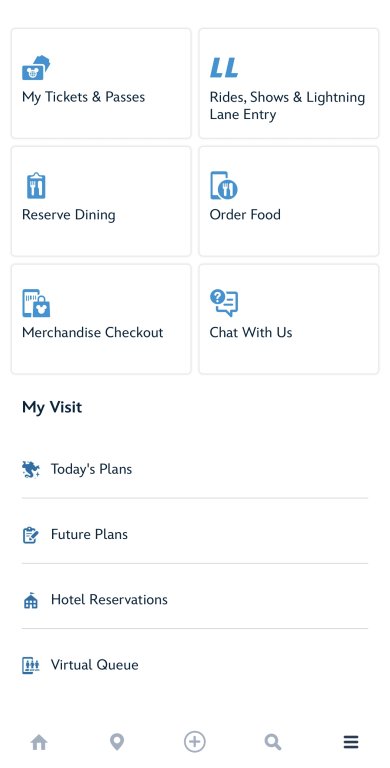This screenshot has height=768, width=390.
Task: Open the hamburger menu tab
Action: point(351,743)
